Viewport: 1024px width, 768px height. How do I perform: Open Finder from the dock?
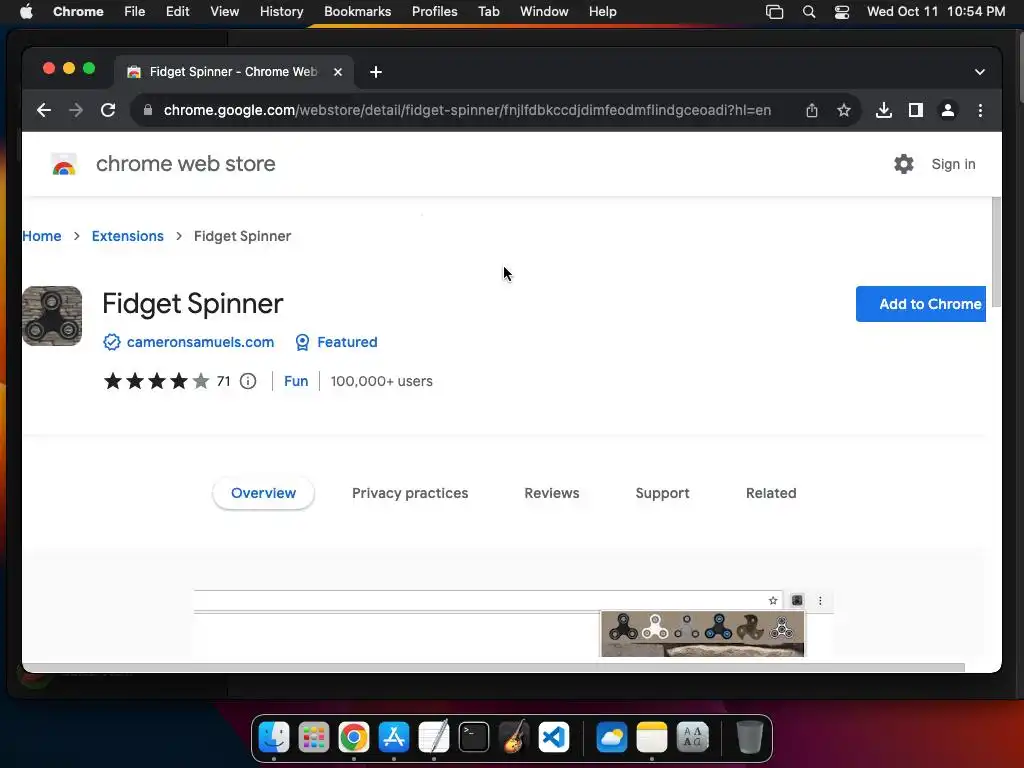pos(274,737)
